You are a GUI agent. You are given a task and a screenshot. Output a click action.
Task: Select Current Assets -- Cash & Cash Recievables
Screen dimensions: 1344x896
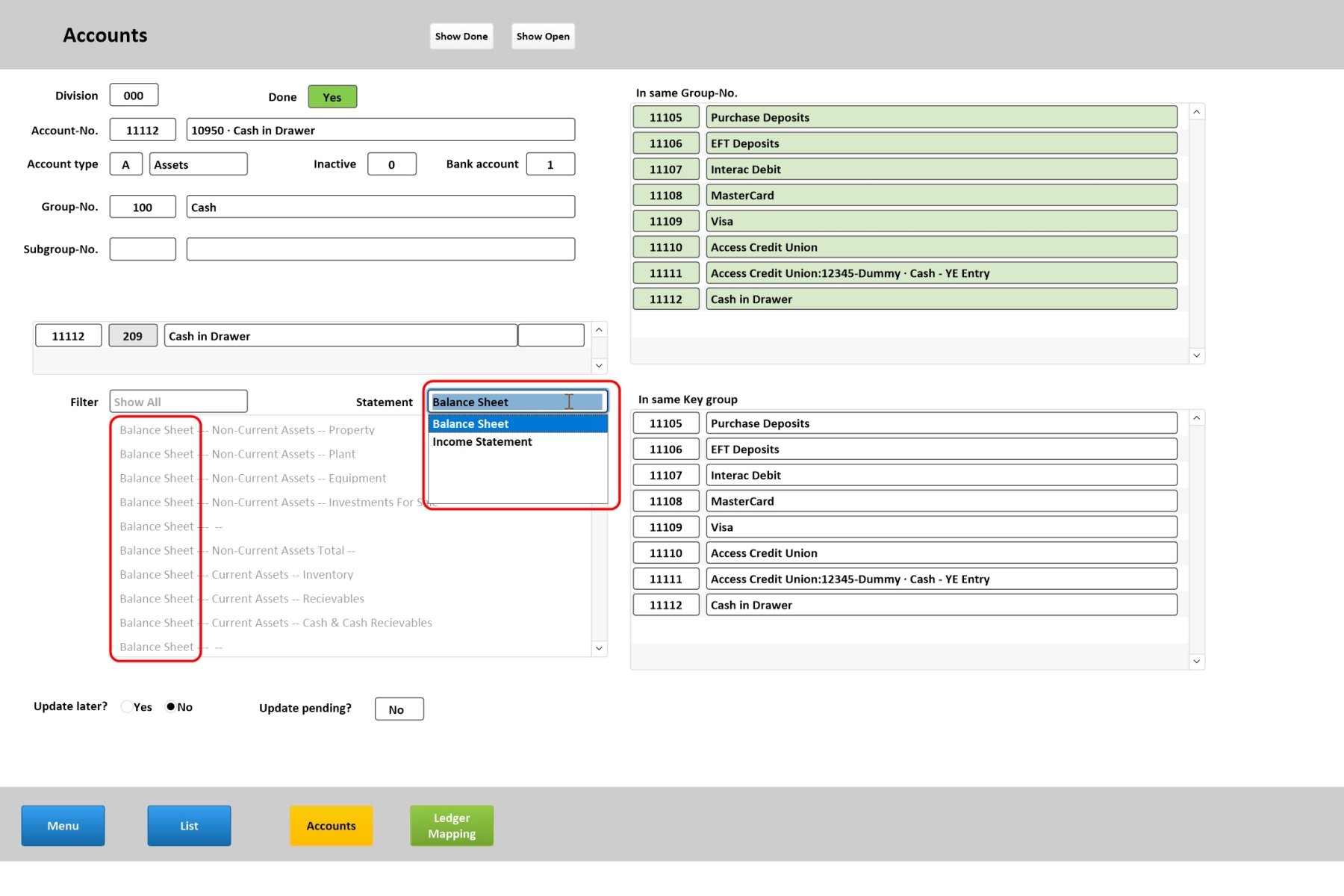276,623
